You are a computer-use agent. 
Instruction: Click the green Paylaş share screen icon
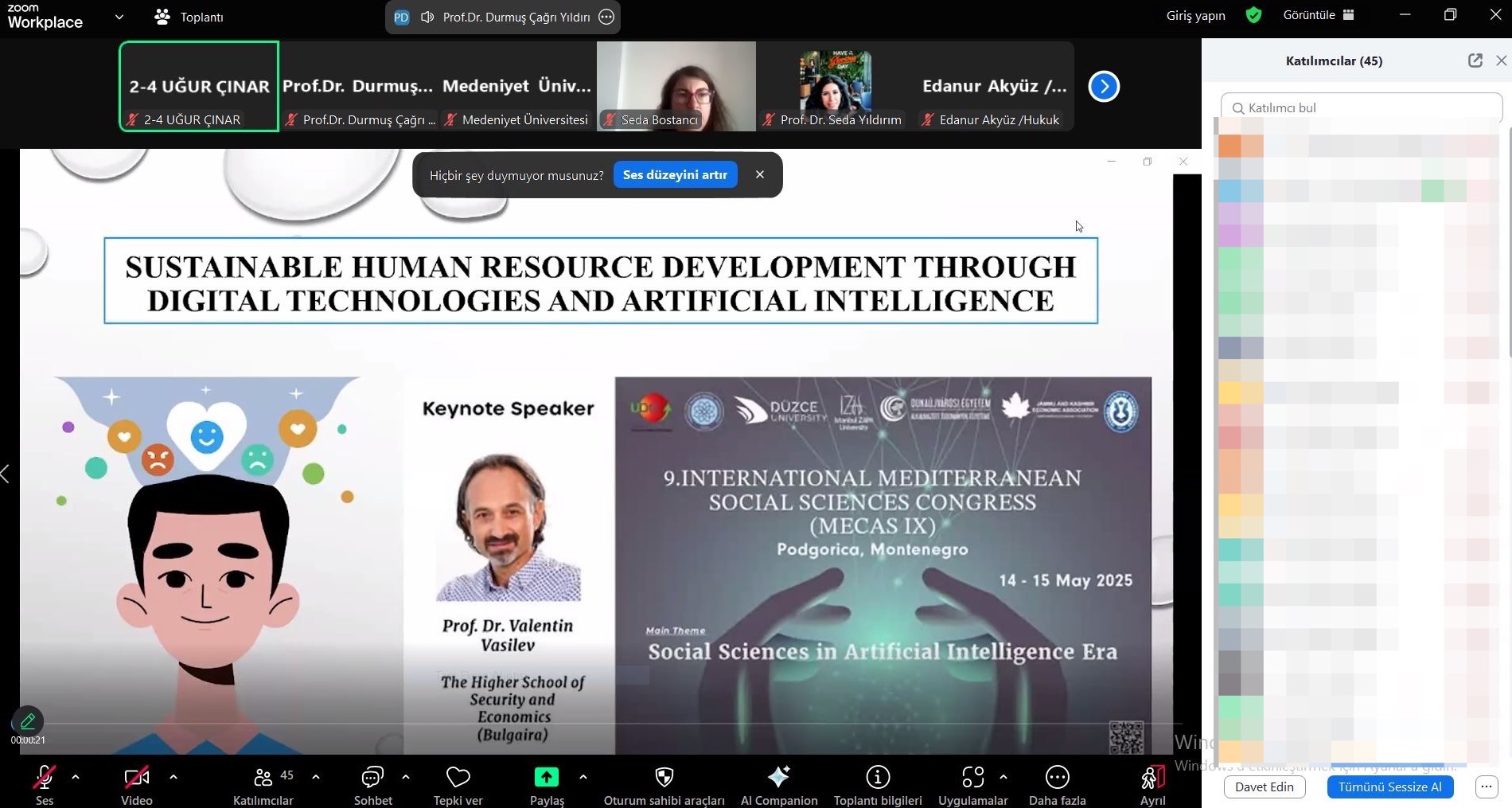pos(547,777)
